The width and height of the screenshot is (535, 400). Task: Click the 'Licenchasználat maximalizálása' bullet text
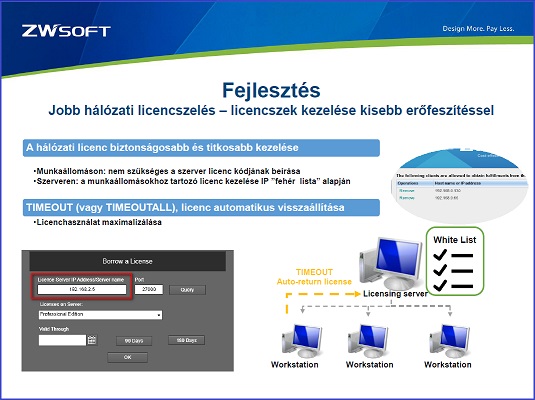(x=98, y=222)
